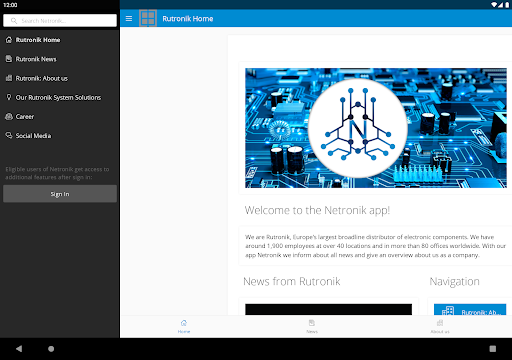Focus the Search Netronik field

[x=60, y=21]
